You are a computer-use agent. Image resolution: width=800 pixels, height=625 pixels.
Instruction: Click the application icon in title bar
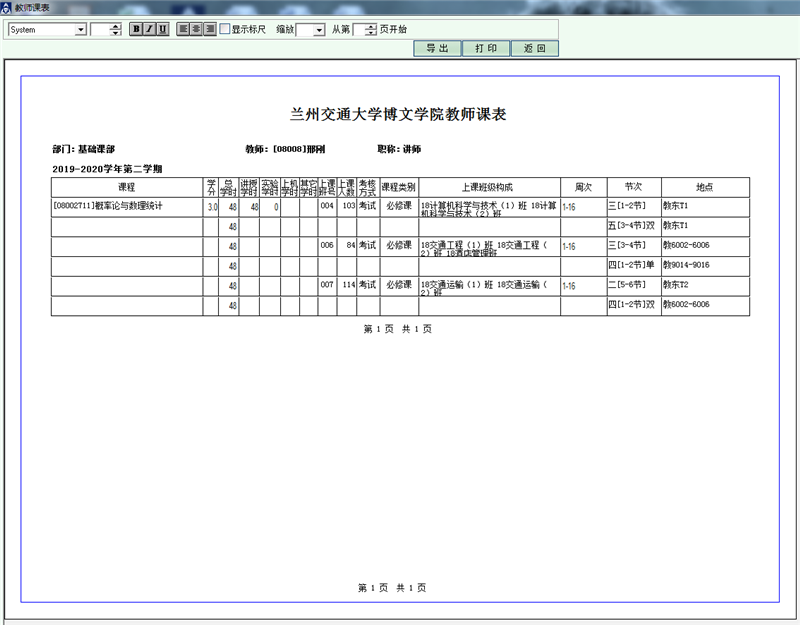7,7
